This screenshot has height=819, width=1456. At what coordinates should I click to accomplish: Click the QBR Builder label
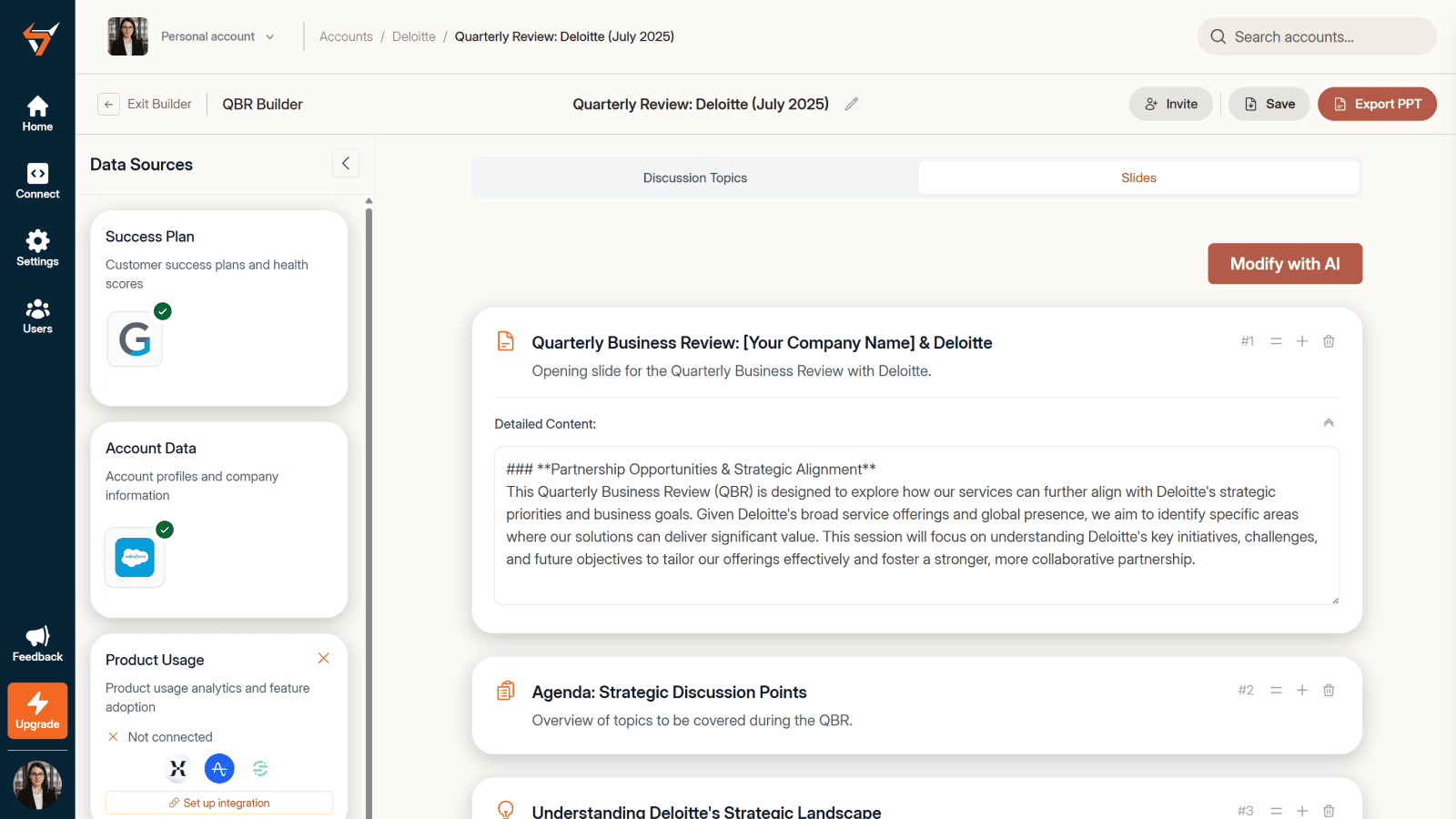262,104
